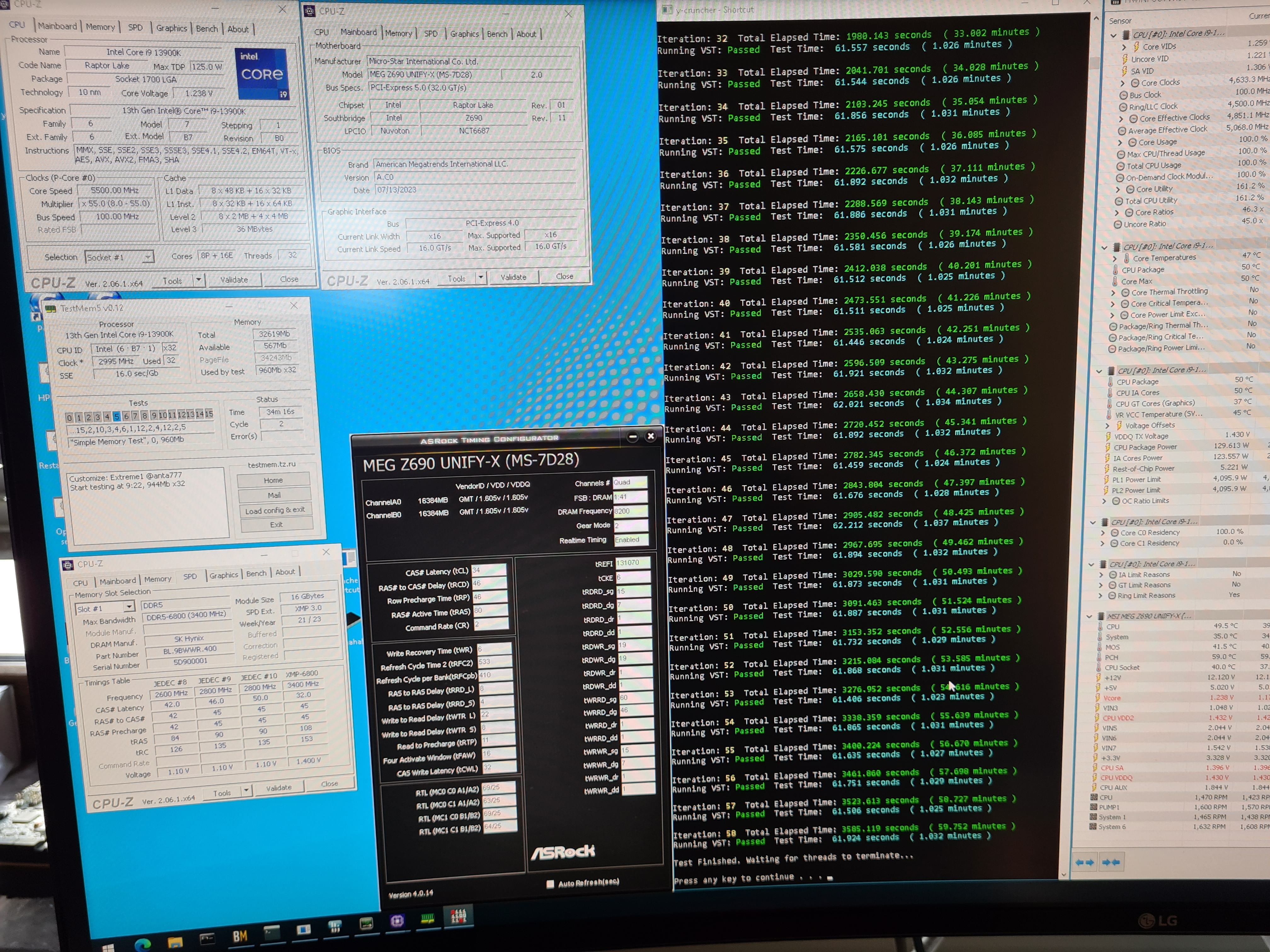Switch to Memory tab in first CPU-Z

coord(100,27)
